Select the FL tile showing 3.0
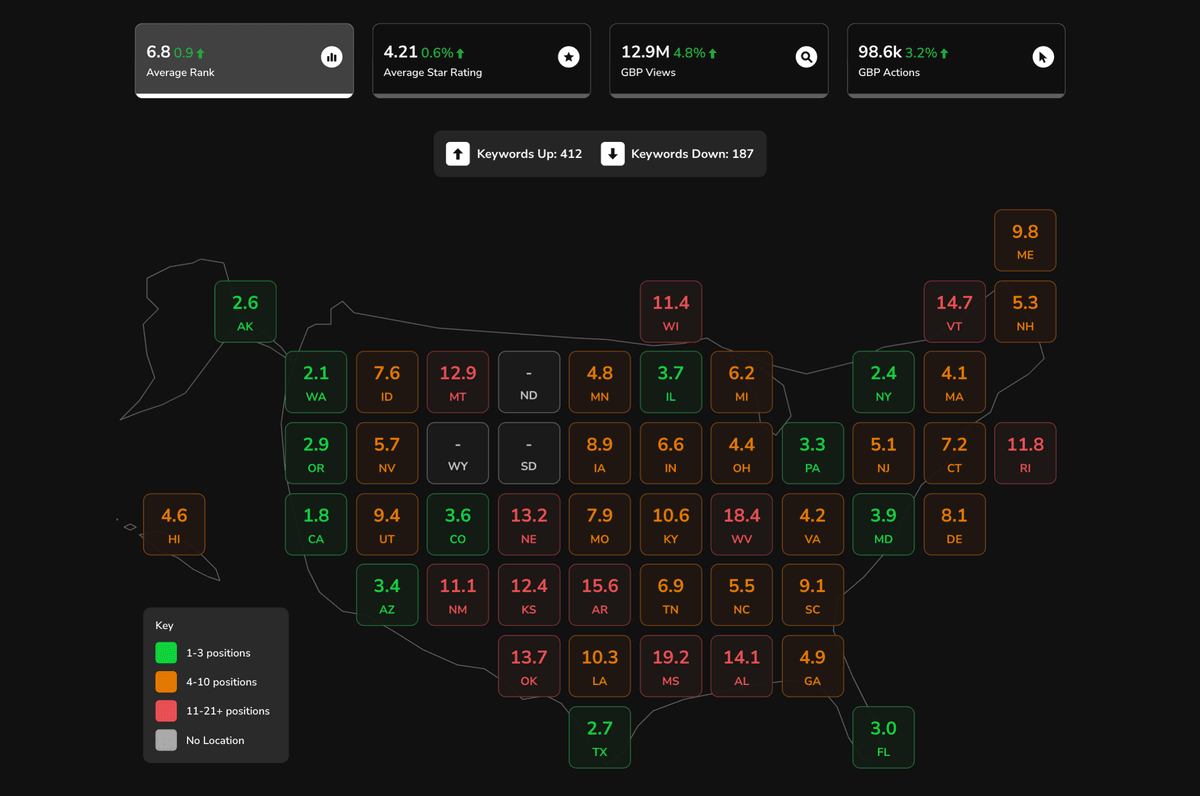This screenshot has height=796, width=1200. pos(883,738)
